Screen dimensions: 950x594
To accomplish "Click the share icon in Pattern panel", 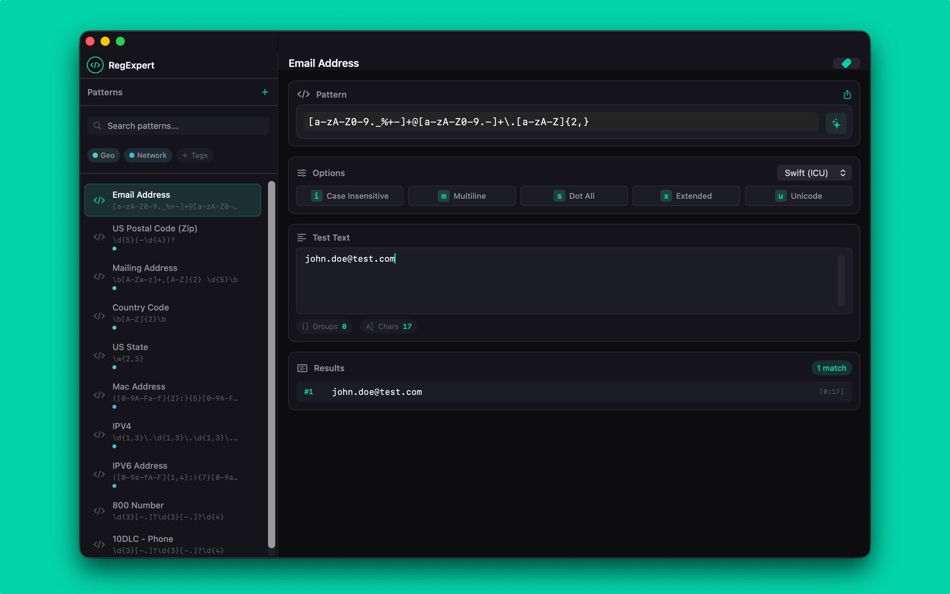I will coord(847,95).
